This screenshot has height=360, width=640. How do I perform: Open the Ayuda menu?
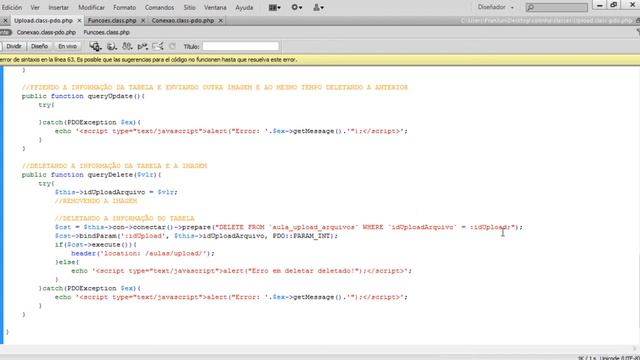[x=244, y=7]
